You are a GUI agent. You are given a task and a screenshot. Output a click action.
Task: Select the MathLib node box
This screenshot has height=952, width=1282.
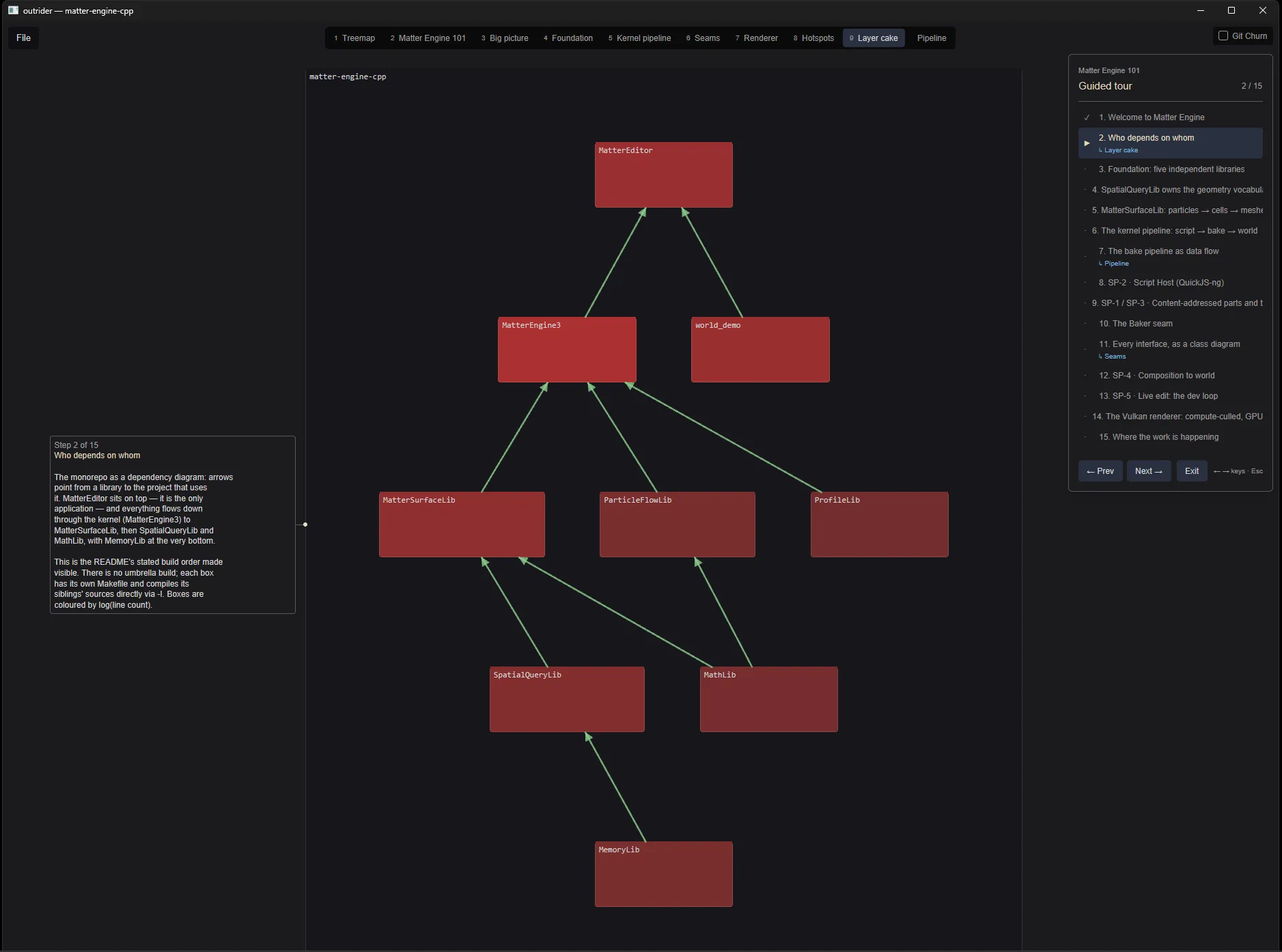coord(769,699)
